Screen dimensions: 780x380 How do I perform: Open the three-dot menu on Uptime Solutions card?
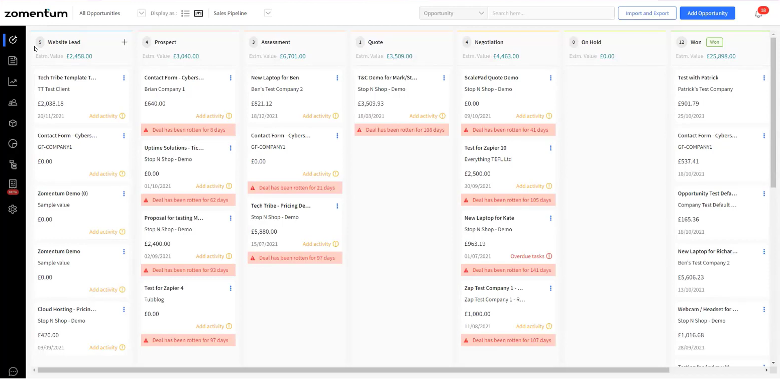pos(230,148)
